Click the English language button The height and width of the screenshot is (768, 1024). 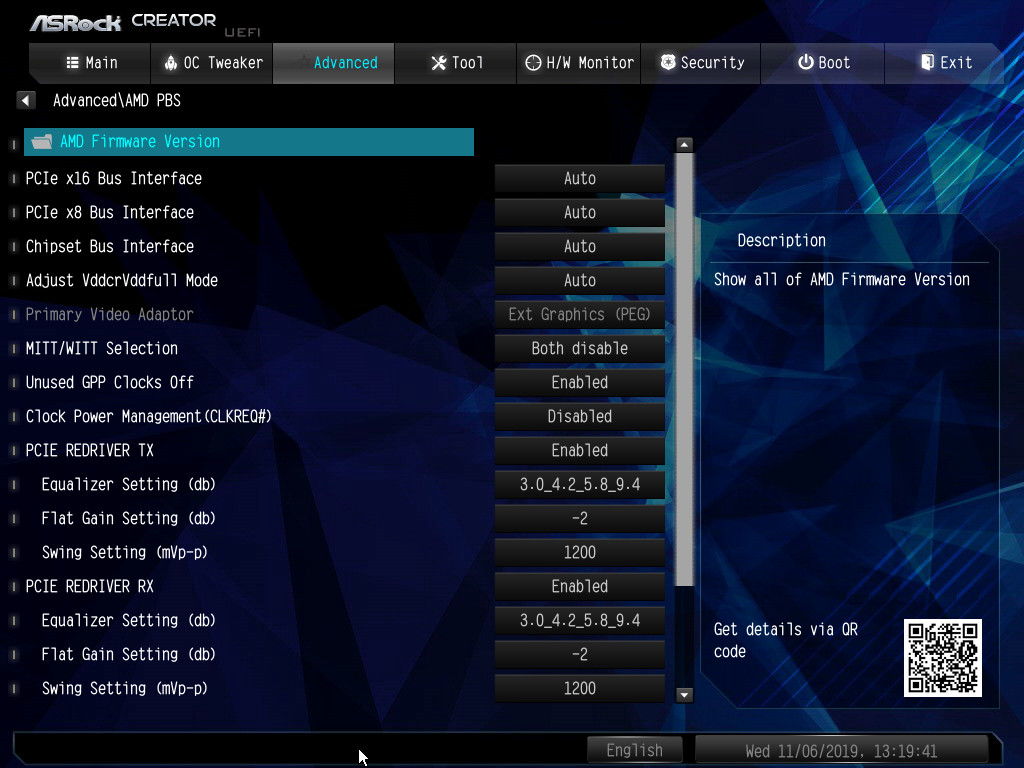(x=634, y=750)
